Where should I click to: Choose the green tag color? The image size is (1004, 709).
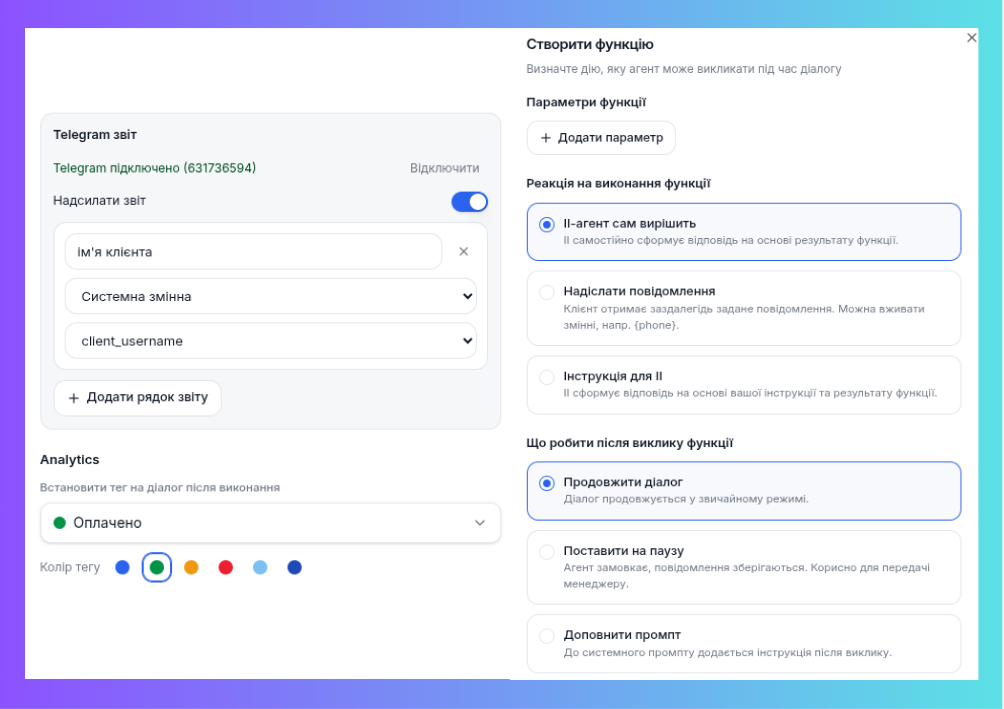157,567
